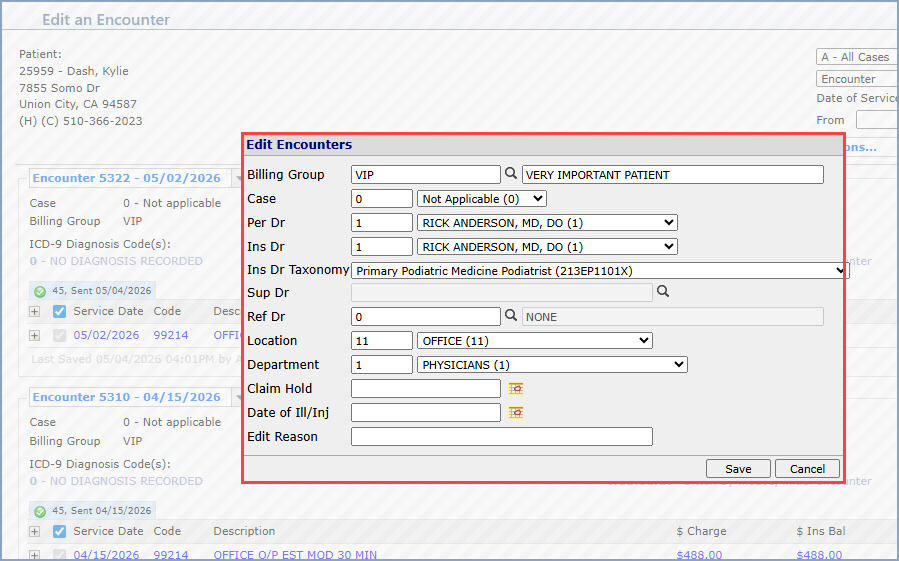Expand header row plus in Encounter 5310
The height and width of the screenshot is (561, 899).
[35, 532]
